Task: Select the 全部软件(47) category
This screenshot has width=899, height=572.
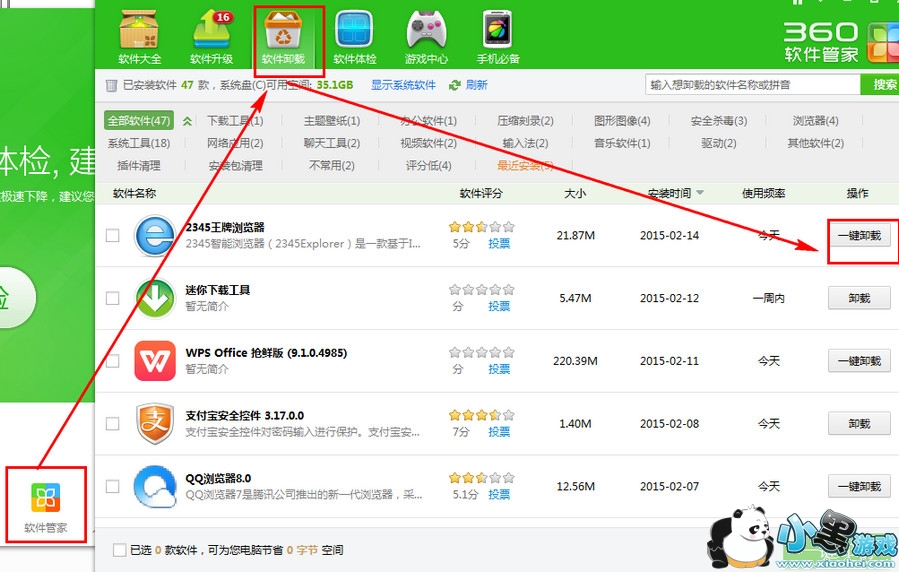Action: click(139, 121)
